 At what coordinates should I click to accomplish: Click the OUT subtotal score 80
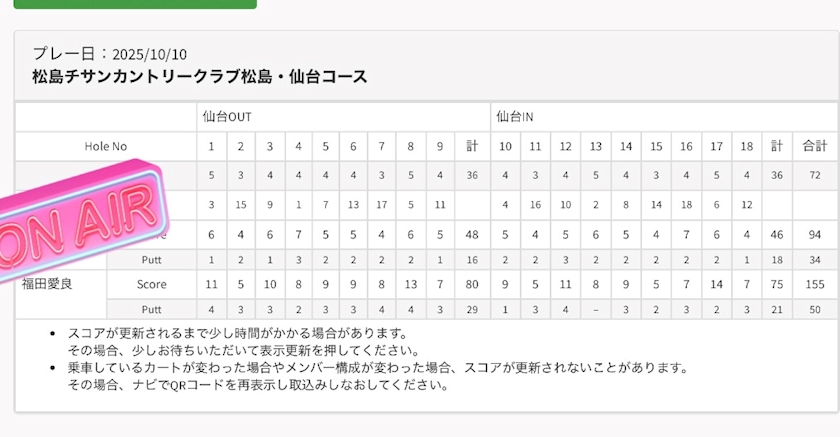[472, 284]
